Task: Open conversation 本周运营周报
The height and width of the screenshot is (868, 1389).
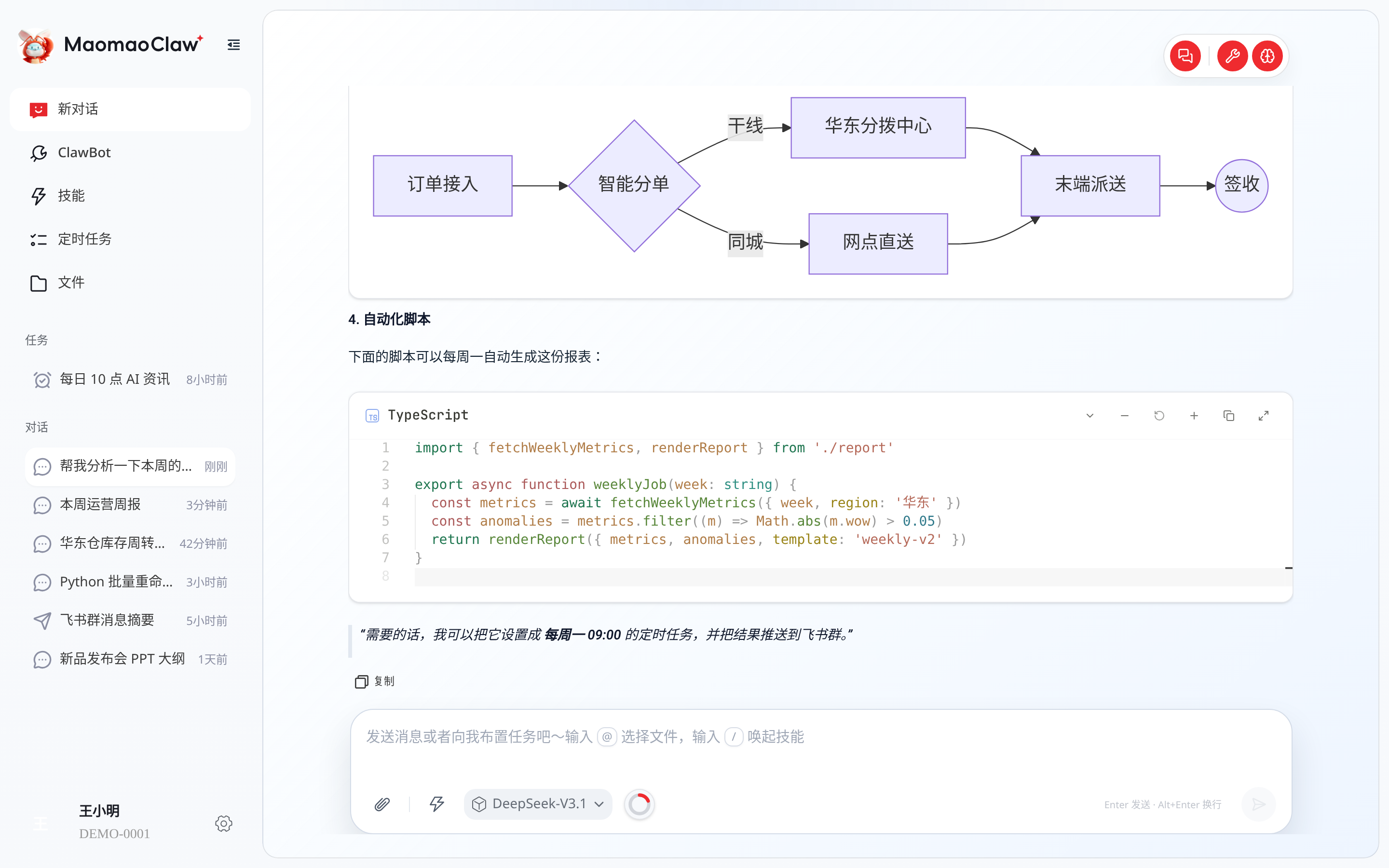Action: click(x=130, y=504)
